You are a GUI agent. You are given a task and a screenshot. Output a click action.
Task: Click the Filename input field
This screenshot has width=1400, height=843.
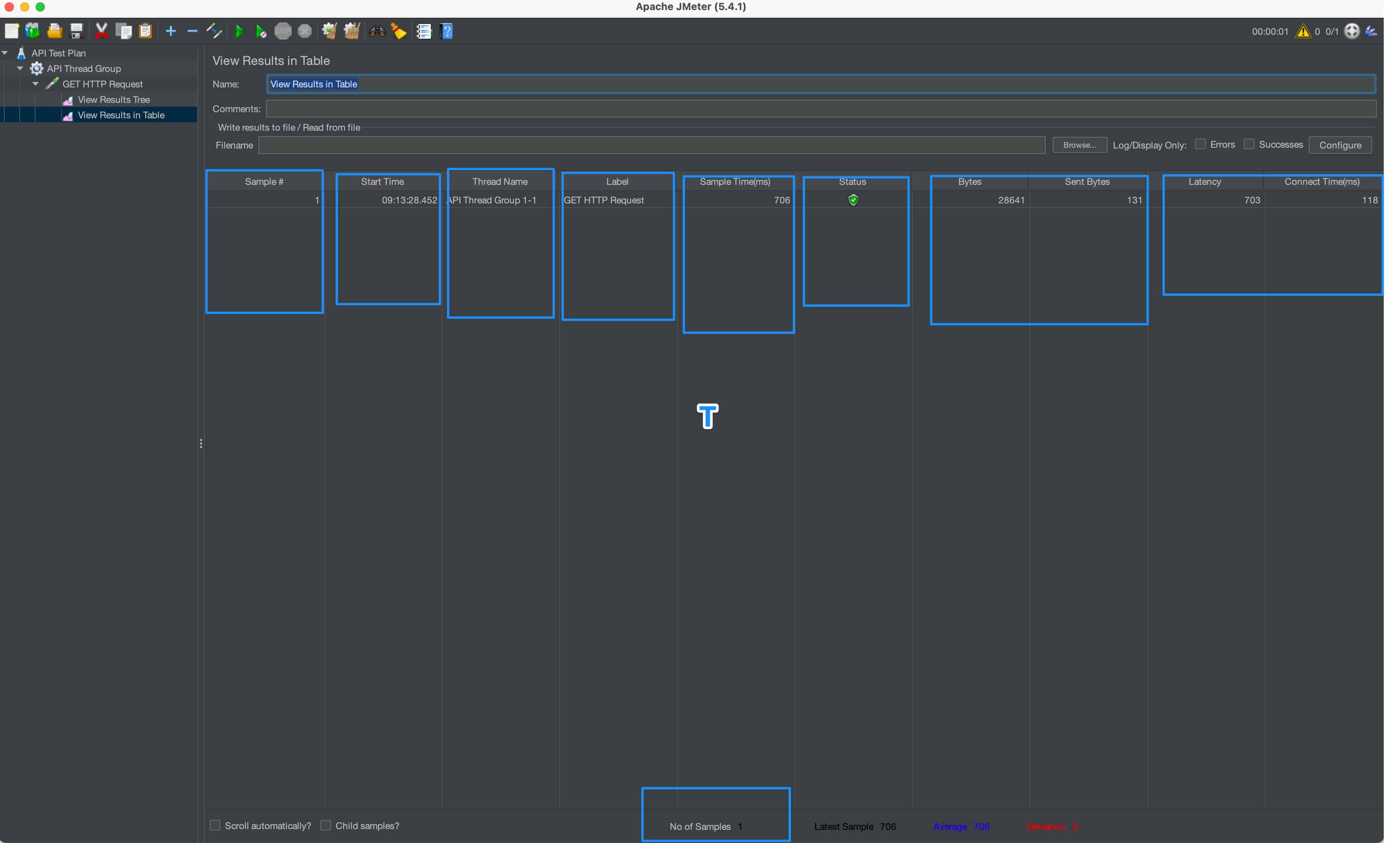pyautogui.click(x=651, y=145)
